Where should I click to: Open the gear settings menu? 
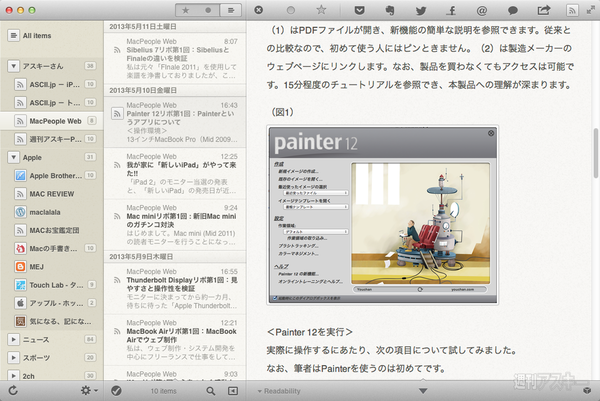coord(89,390)
